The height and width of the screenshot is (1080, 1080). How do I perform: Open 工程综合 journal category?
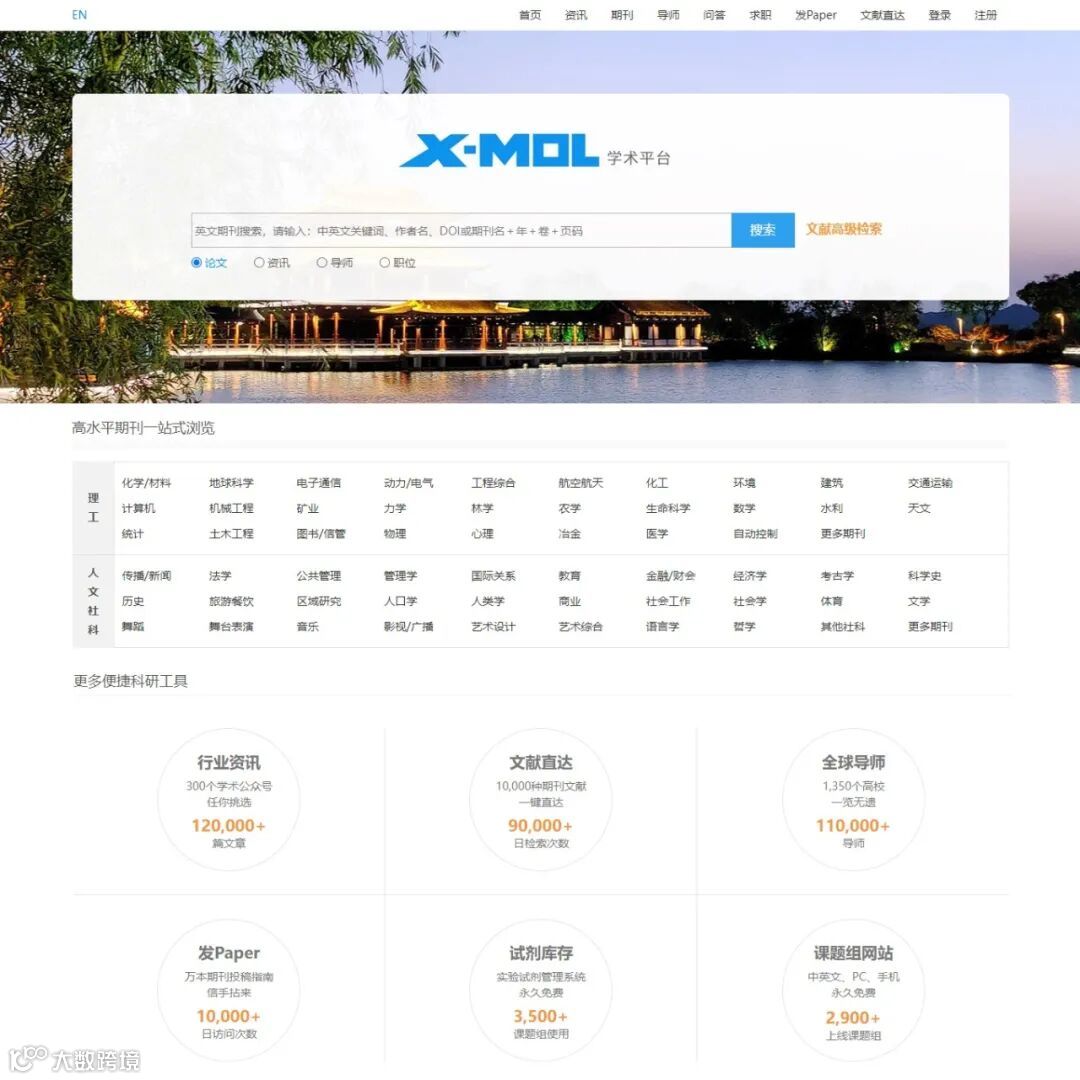pyautogui.click(x=493, y=483)
